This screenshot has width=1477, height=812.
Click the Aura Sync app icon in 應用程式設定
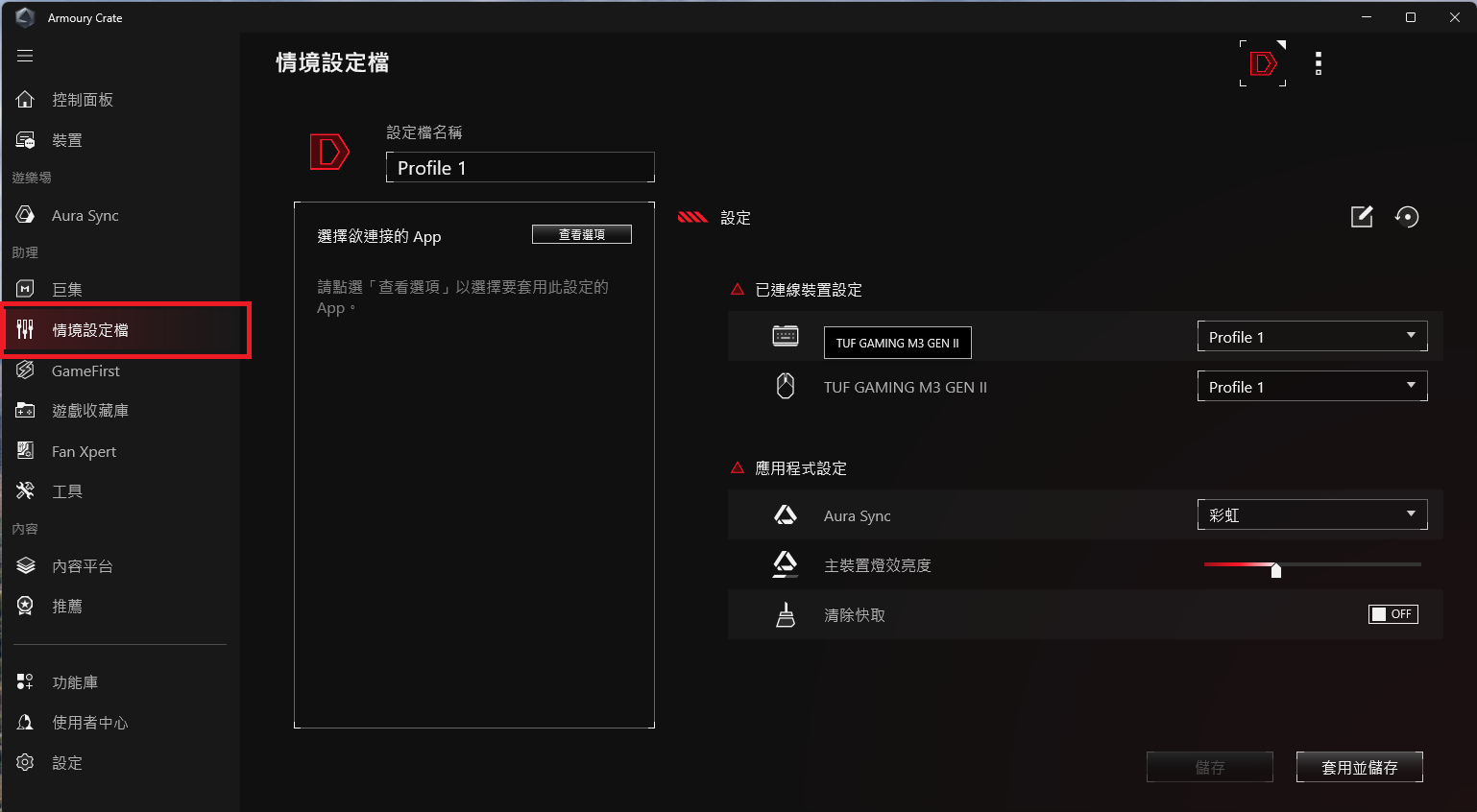(786, 515)
